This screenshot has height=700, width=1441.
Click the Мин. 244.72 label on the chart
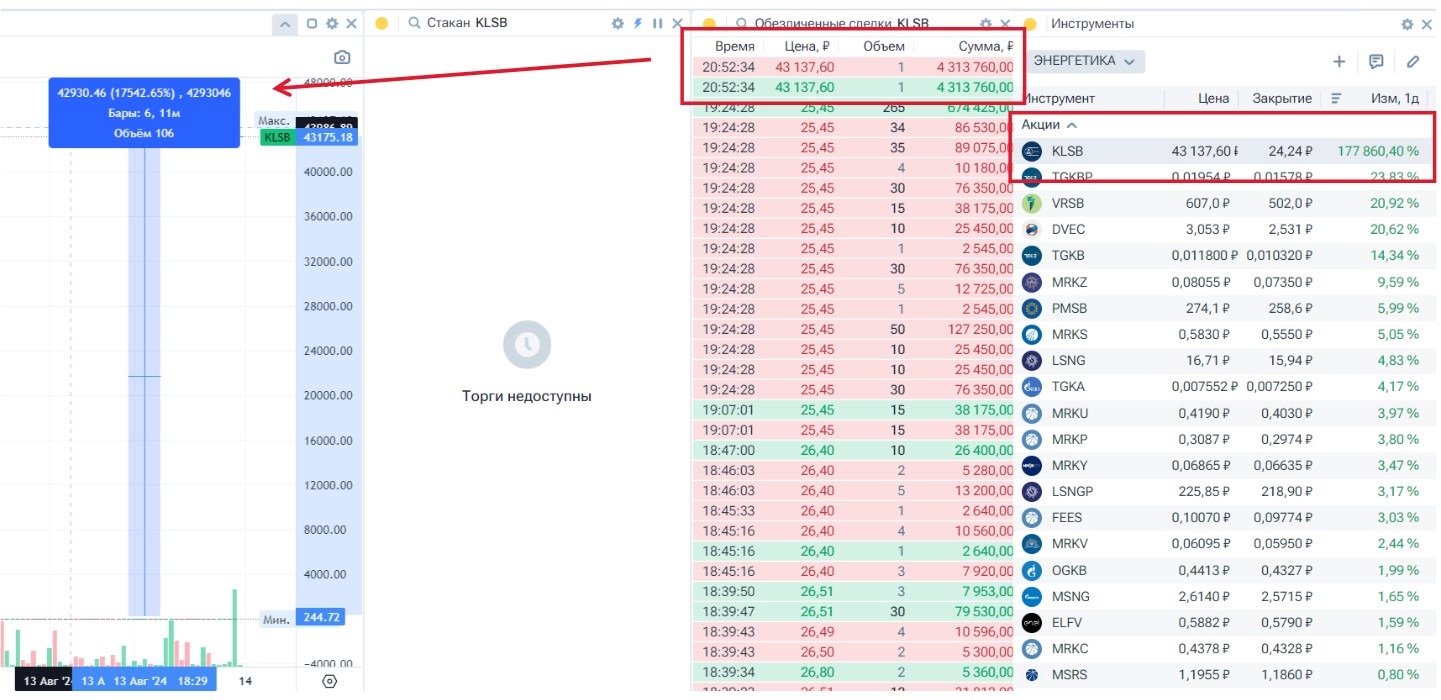point(301,619)
